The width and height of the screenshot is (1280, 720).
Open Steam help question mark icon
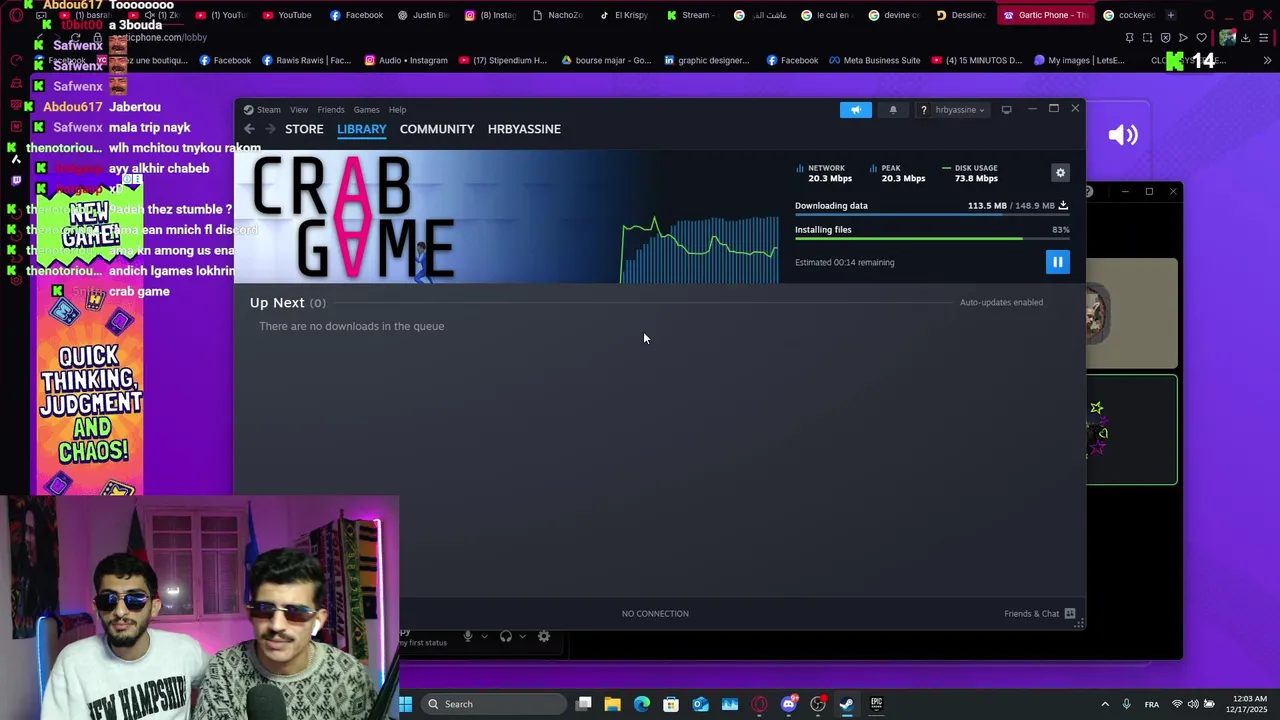point(923,110)
